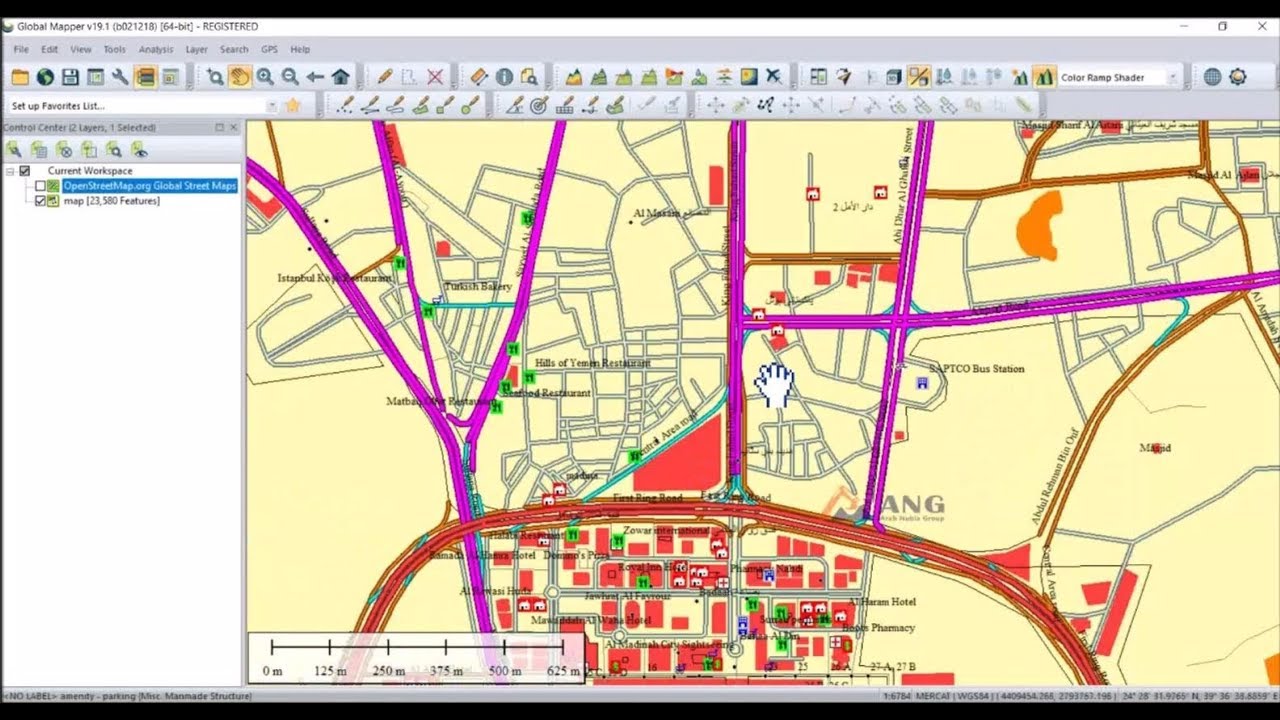Viewport: 1280px width, 720px height.
Task: Select the Zoom rectangle tool
Action: [x=215, y=77]
